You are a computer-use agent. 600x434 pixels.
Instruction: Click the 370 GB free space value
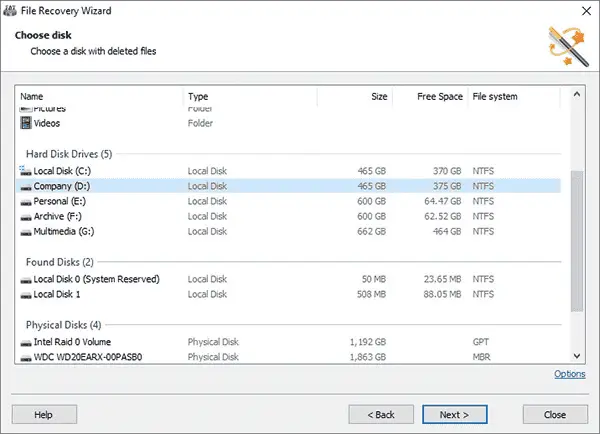coord(447,171)
